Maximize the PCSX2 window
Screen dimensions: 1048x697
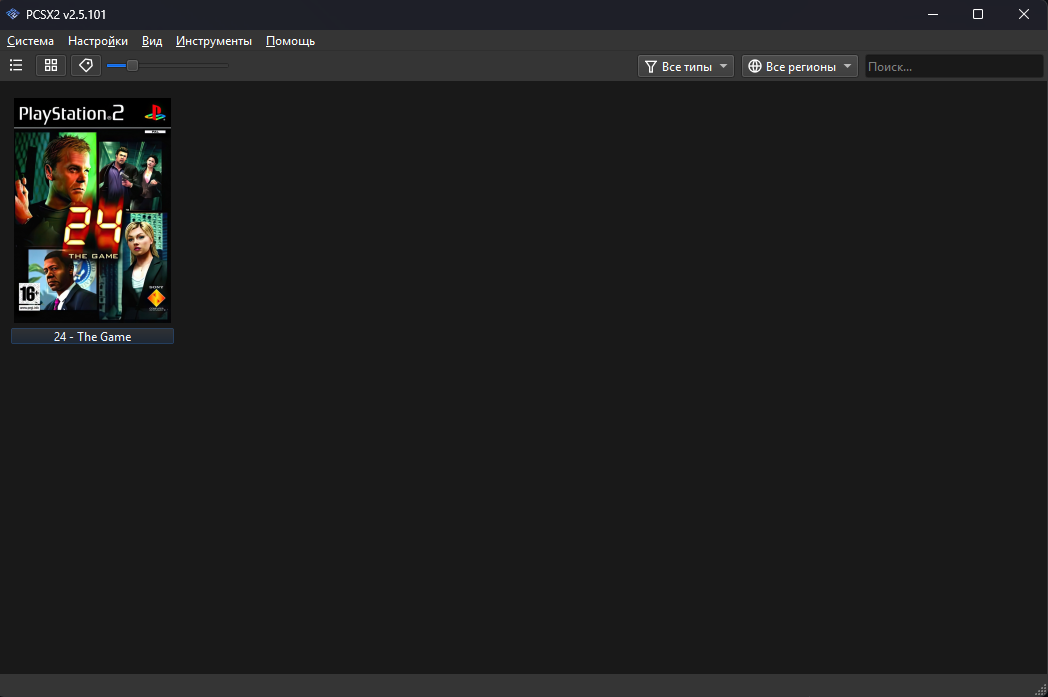pos(978,14)
